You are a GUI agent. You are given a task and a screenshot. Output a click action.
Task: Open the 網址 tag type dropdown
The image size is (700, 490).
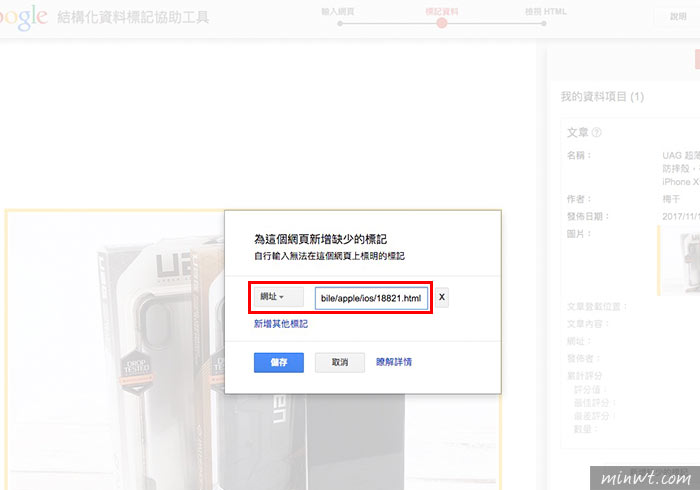[279, 297]
